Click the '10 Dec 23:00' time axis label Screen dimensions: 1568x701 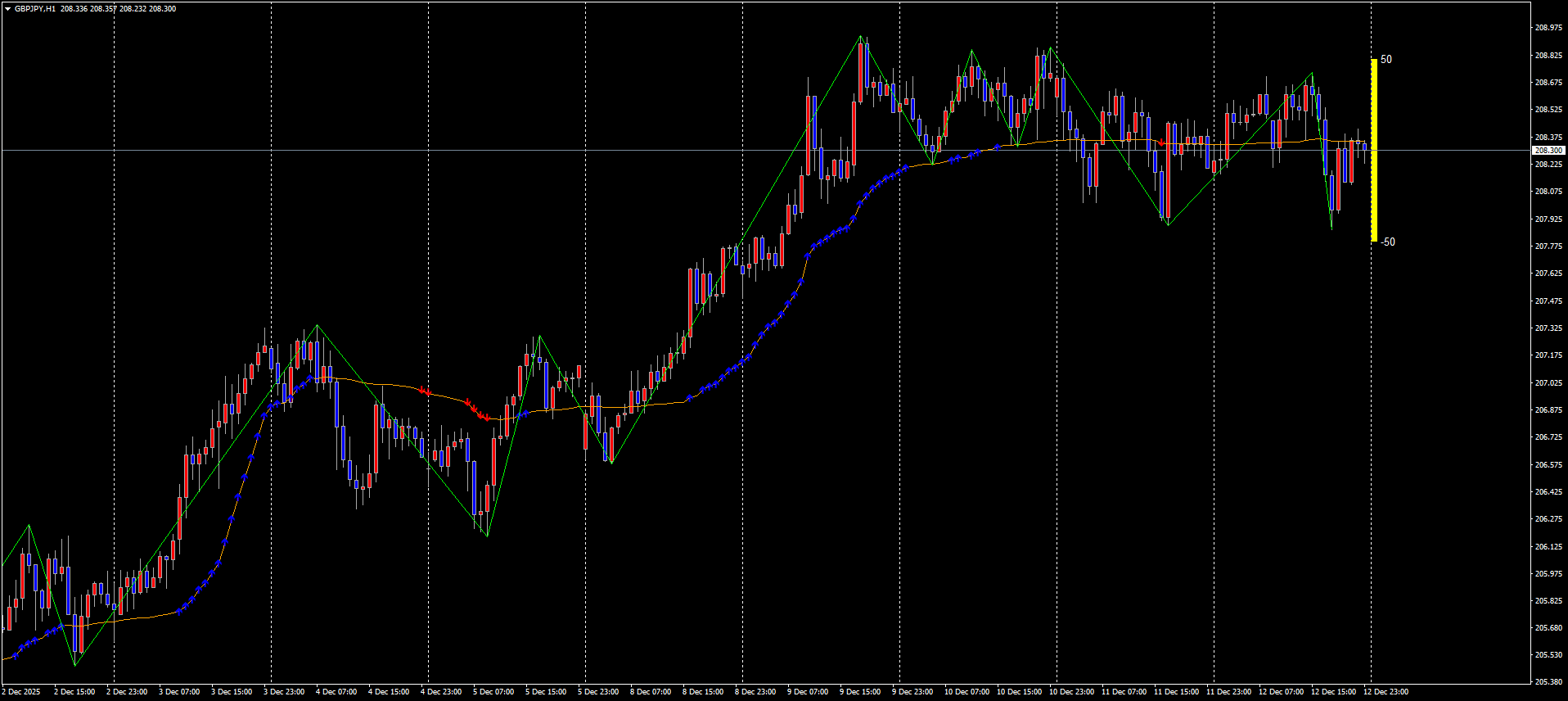1071,692
